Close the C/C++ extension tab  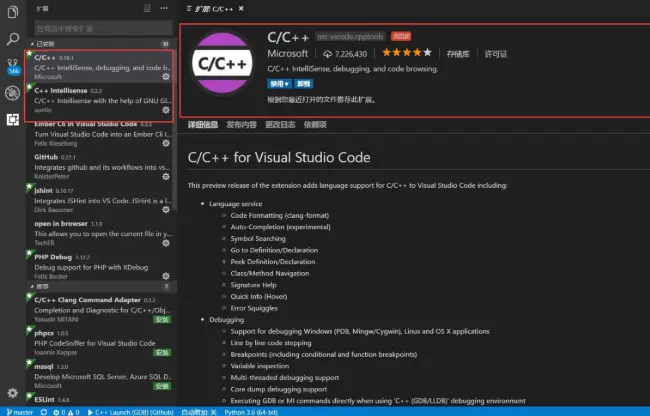pyautogui.click(x=241, y=8)
